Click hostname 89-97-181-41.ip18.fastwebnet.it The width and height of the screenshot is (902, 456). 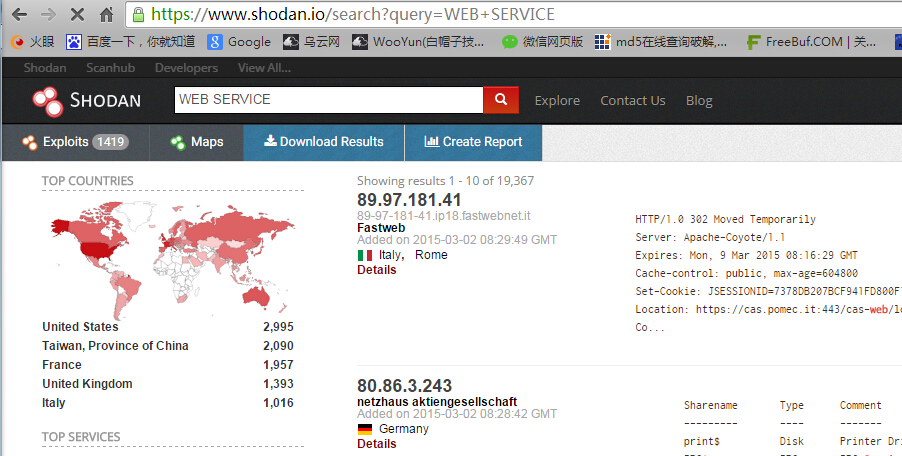pos(444,216)
